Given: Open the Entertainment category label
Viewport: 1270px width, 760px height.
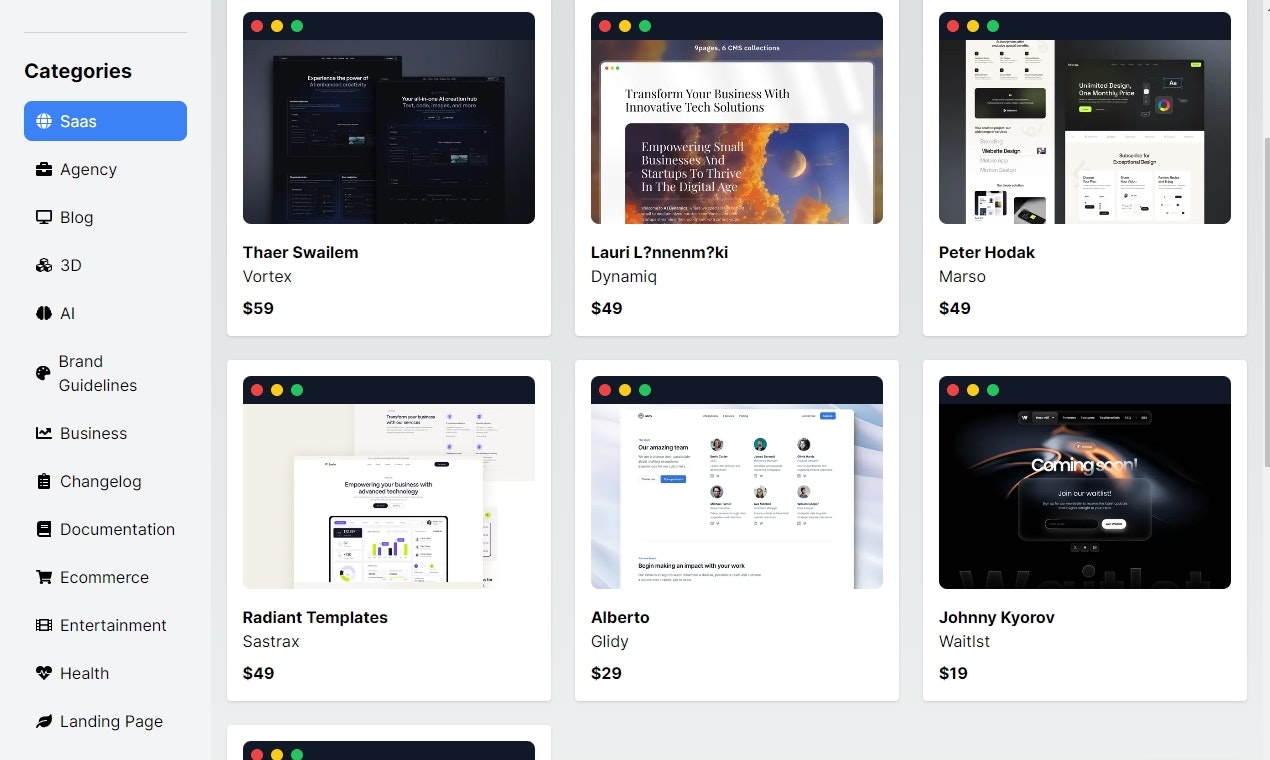Looking at the screenshot, I should pos(113,625).
